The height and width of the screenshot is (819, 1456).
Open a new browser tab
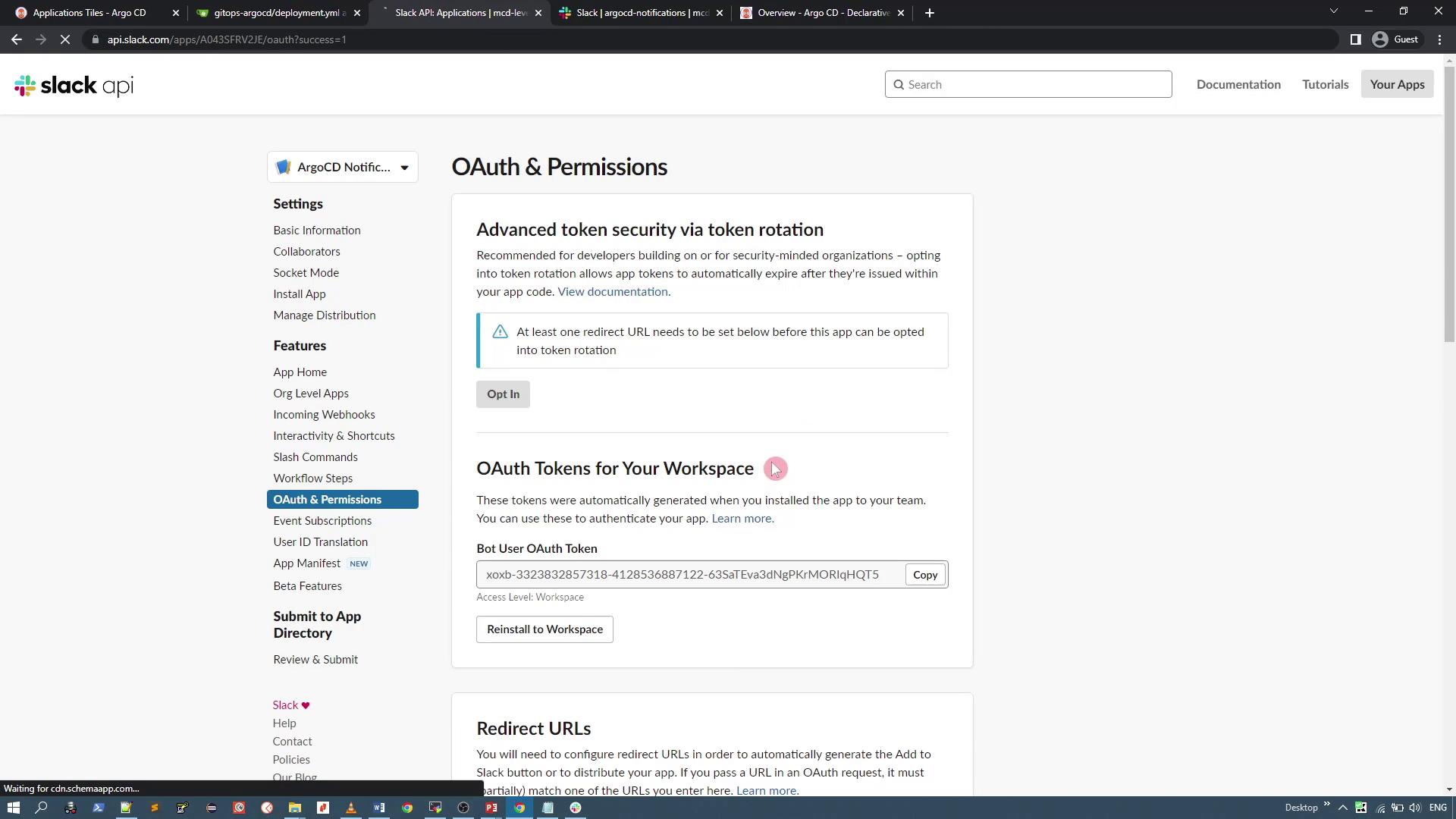[x=929, y=13]
